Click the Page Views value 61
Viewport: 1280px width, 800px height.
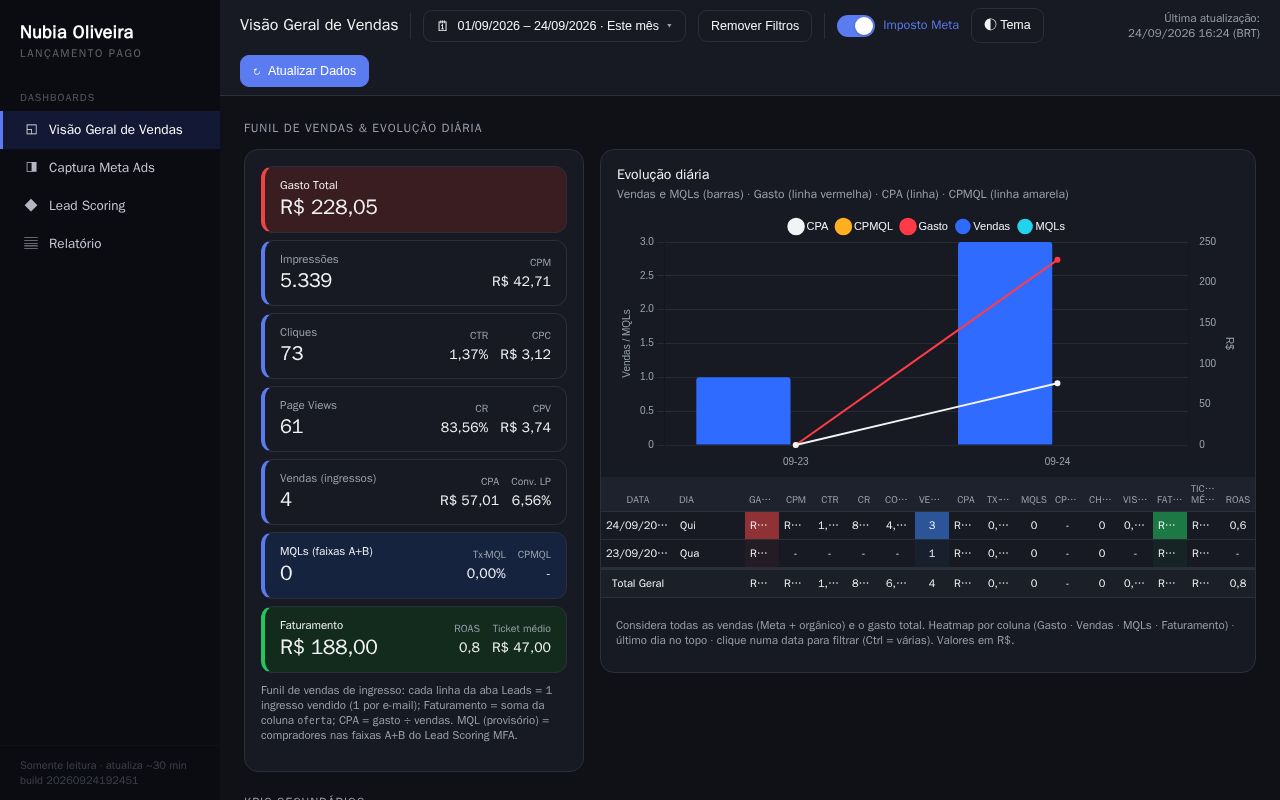[291, 426]
